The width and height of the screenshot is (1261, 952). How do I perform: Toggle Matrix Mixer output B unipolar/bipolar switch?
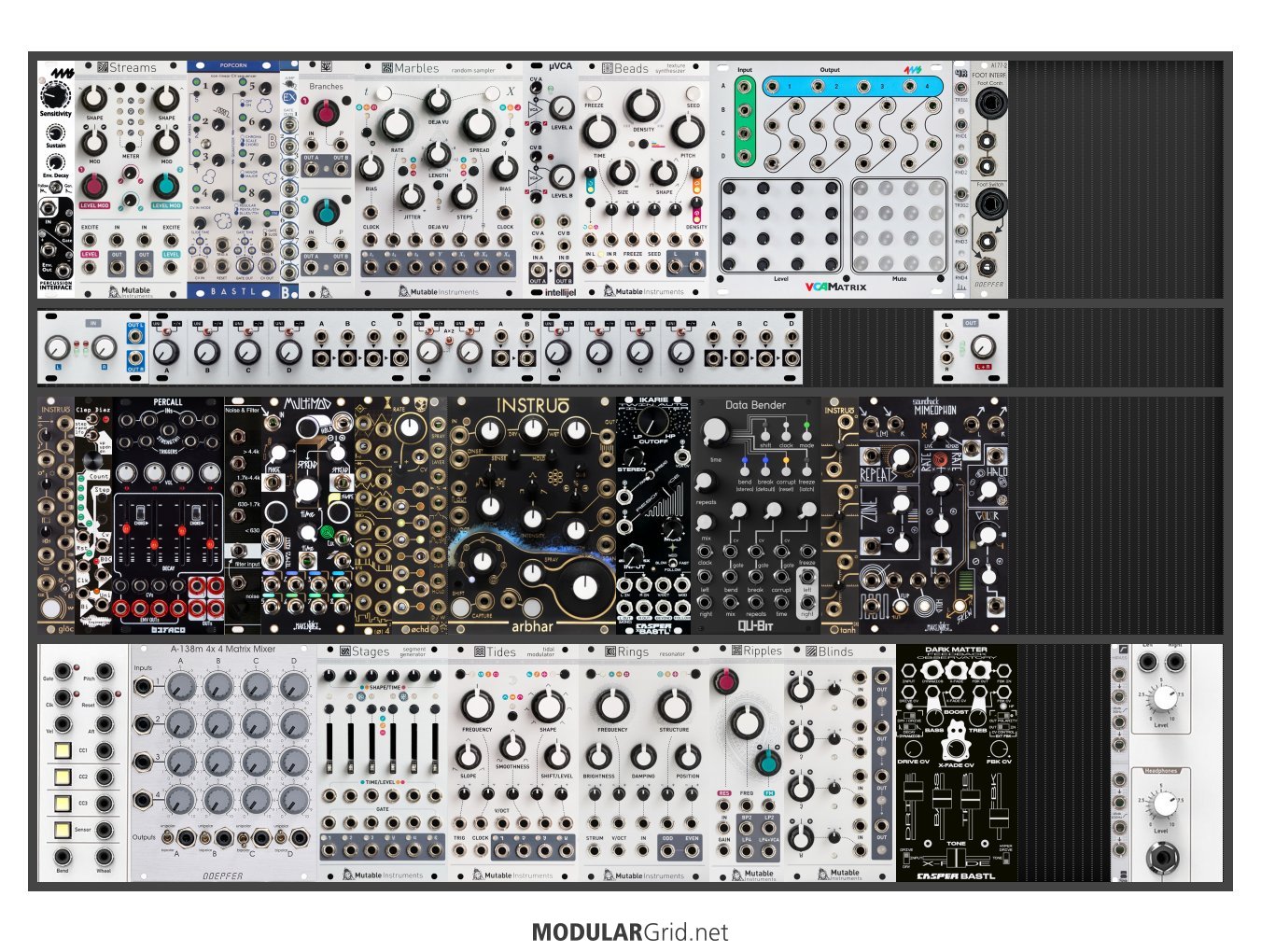205,839
